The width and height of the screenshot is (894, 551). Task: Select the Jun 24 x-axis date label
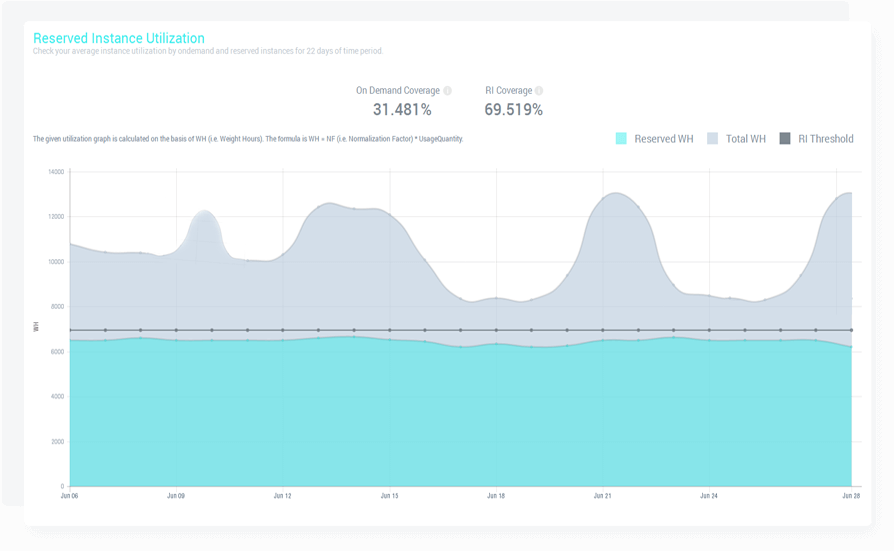coord(708,495)
